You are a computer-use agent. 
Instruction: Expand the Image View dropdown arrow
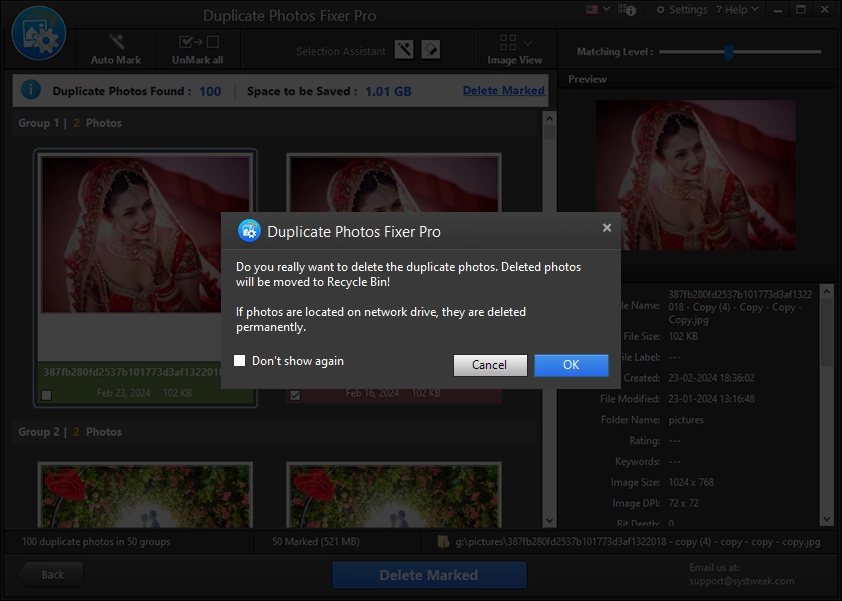coord(528,42)
